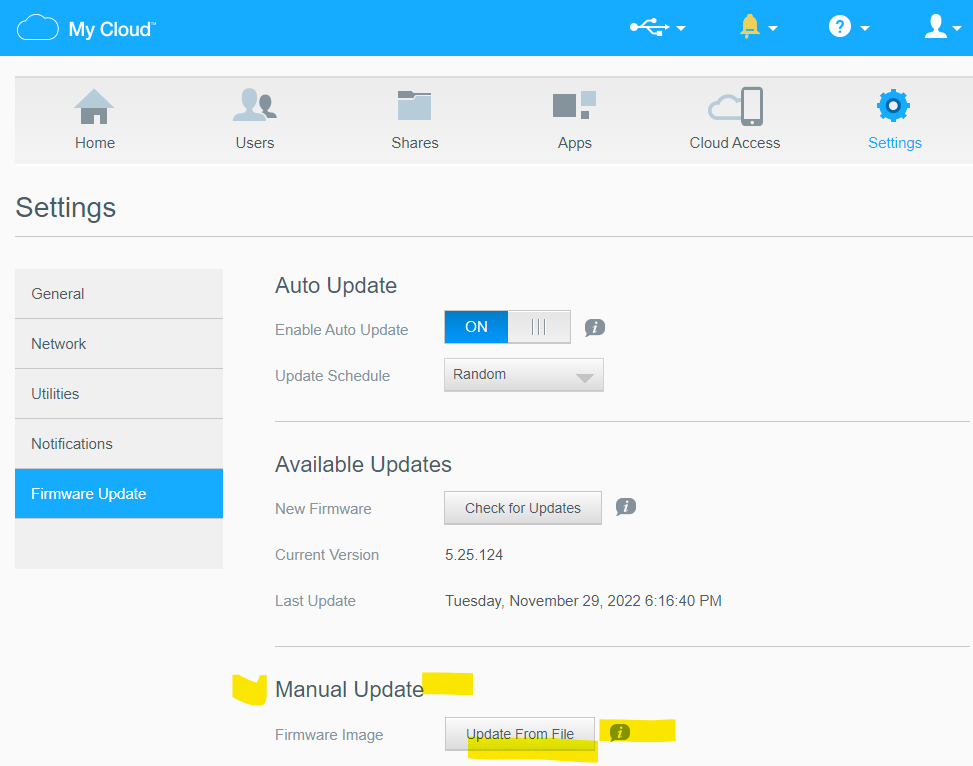The height and width of the screenshot is (766, 973).
Task: Expand the USB dropdown arrow
Action: (x=681, y=28)
